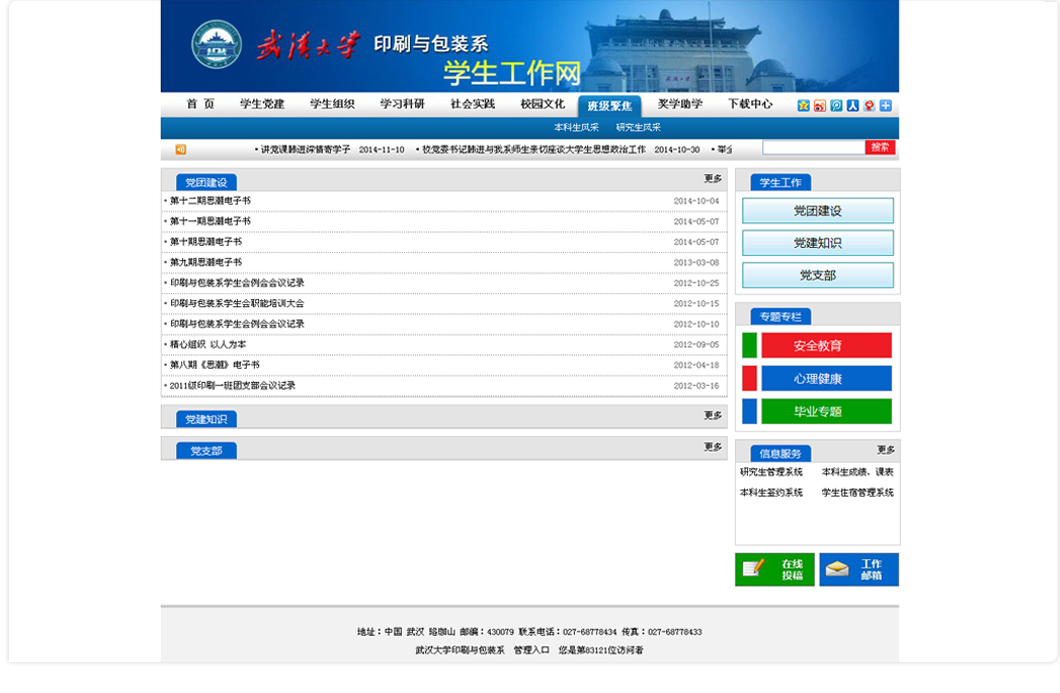Open 第十期思潮电子书 article
The image size is (1060, 693).
coord(206,241)
